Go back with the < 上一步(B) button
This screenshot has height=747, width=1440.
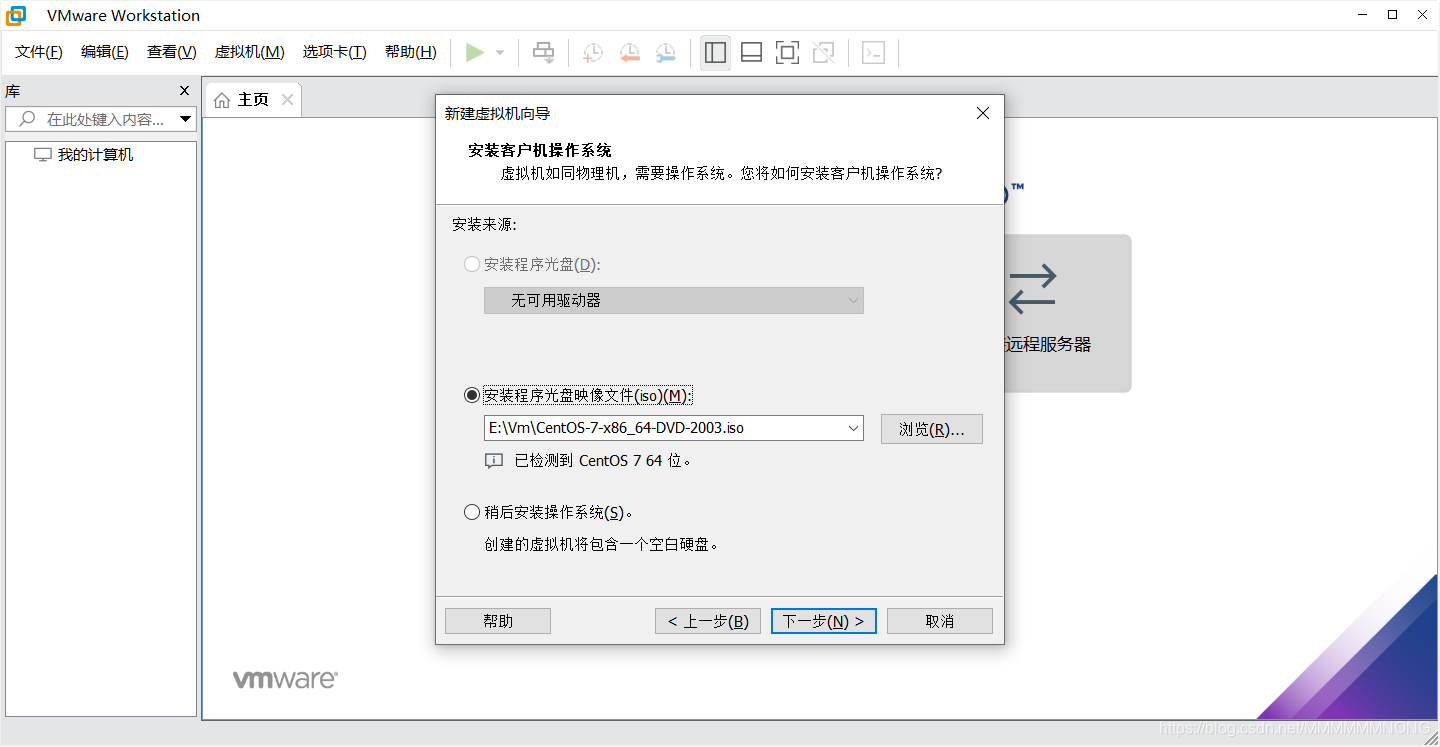pos(708,621)
